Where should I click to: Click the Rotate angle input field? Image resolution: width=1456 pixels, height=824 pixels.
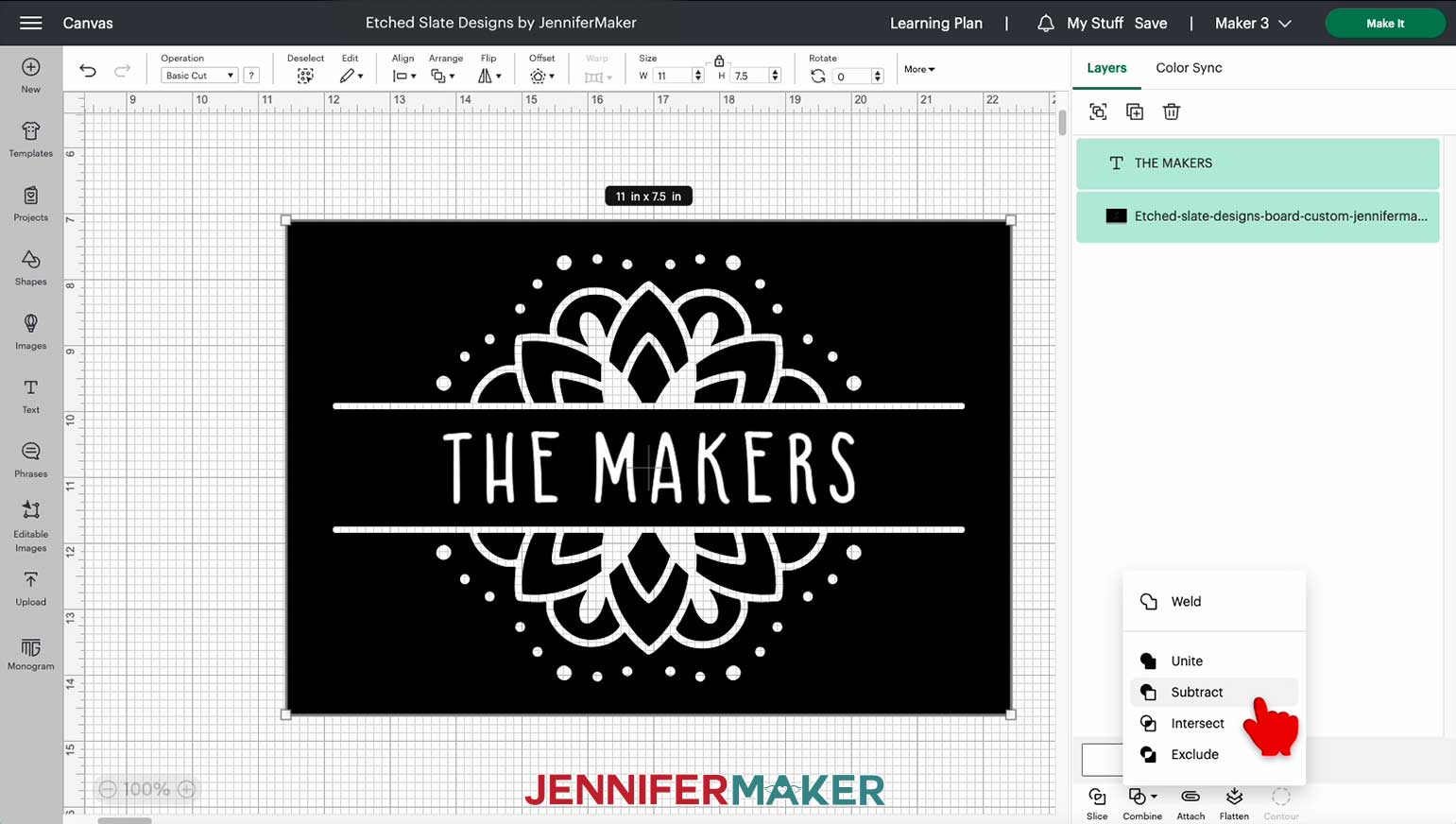click(852, 76)
